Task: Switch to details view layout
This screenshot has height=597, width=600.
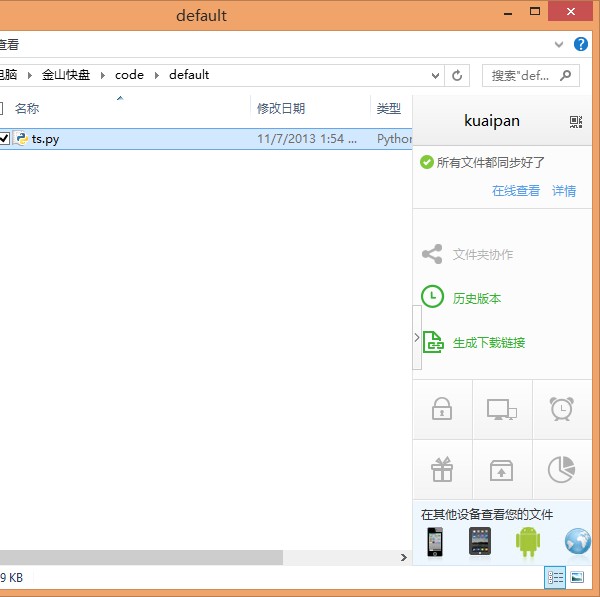Action: pos(555,578)
